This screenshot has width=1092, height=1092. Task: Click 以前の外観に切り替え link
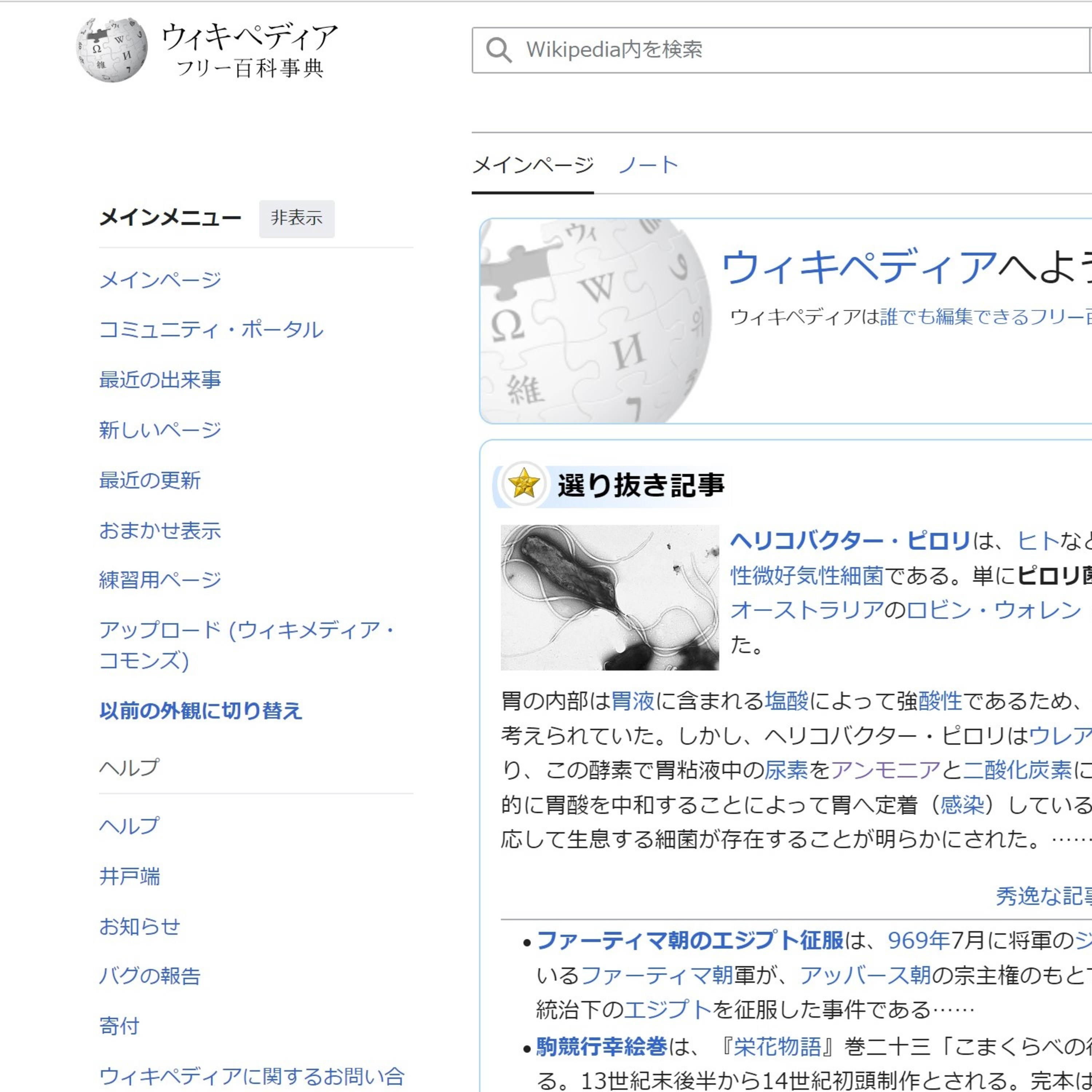[x=201, y=711]
